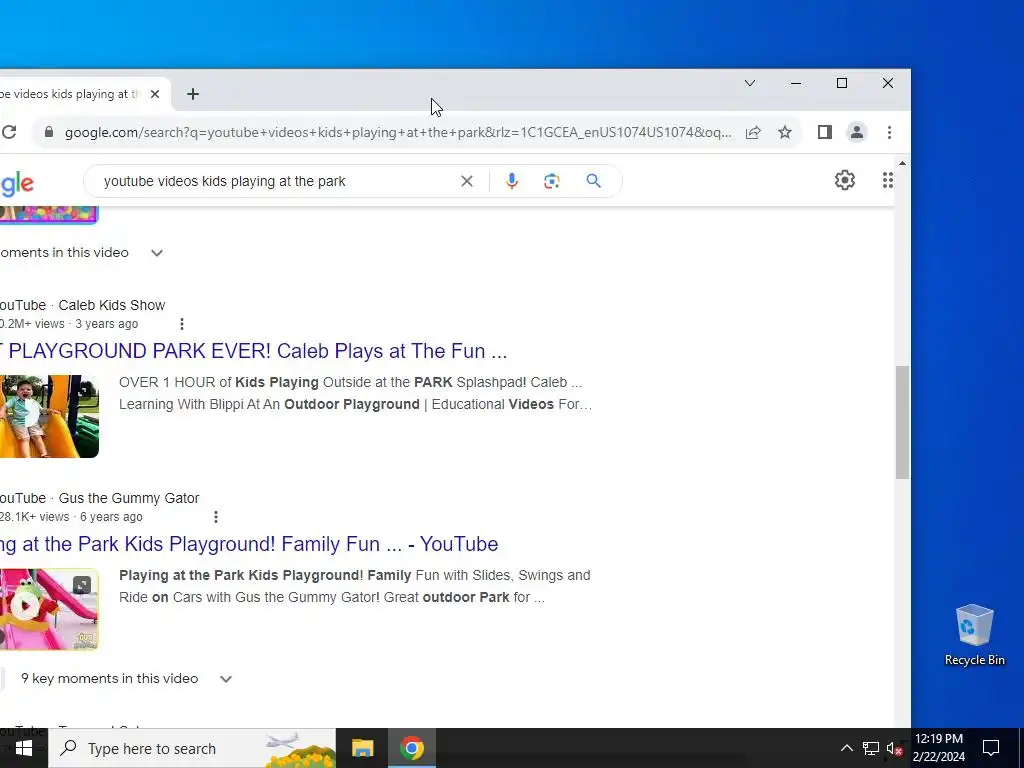Play the Gus the Gummy Gator video thumbnail
Viewport: 1024px width, 768px height.
[x=49, y=609]
